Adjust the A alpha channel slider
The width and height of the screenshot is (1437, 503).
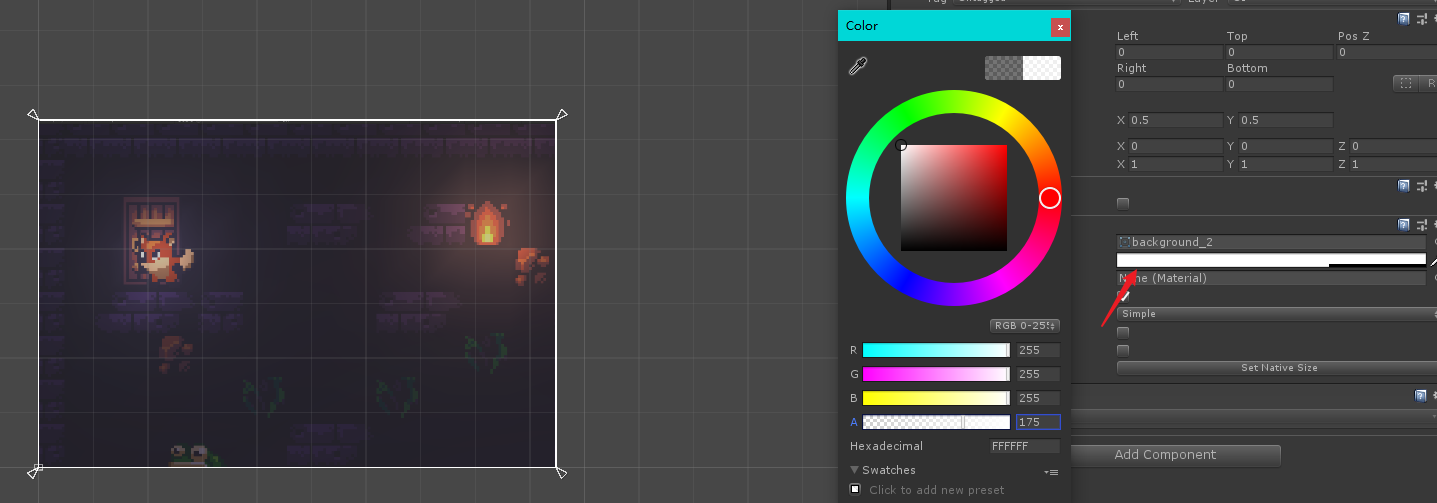pos(936,422)
